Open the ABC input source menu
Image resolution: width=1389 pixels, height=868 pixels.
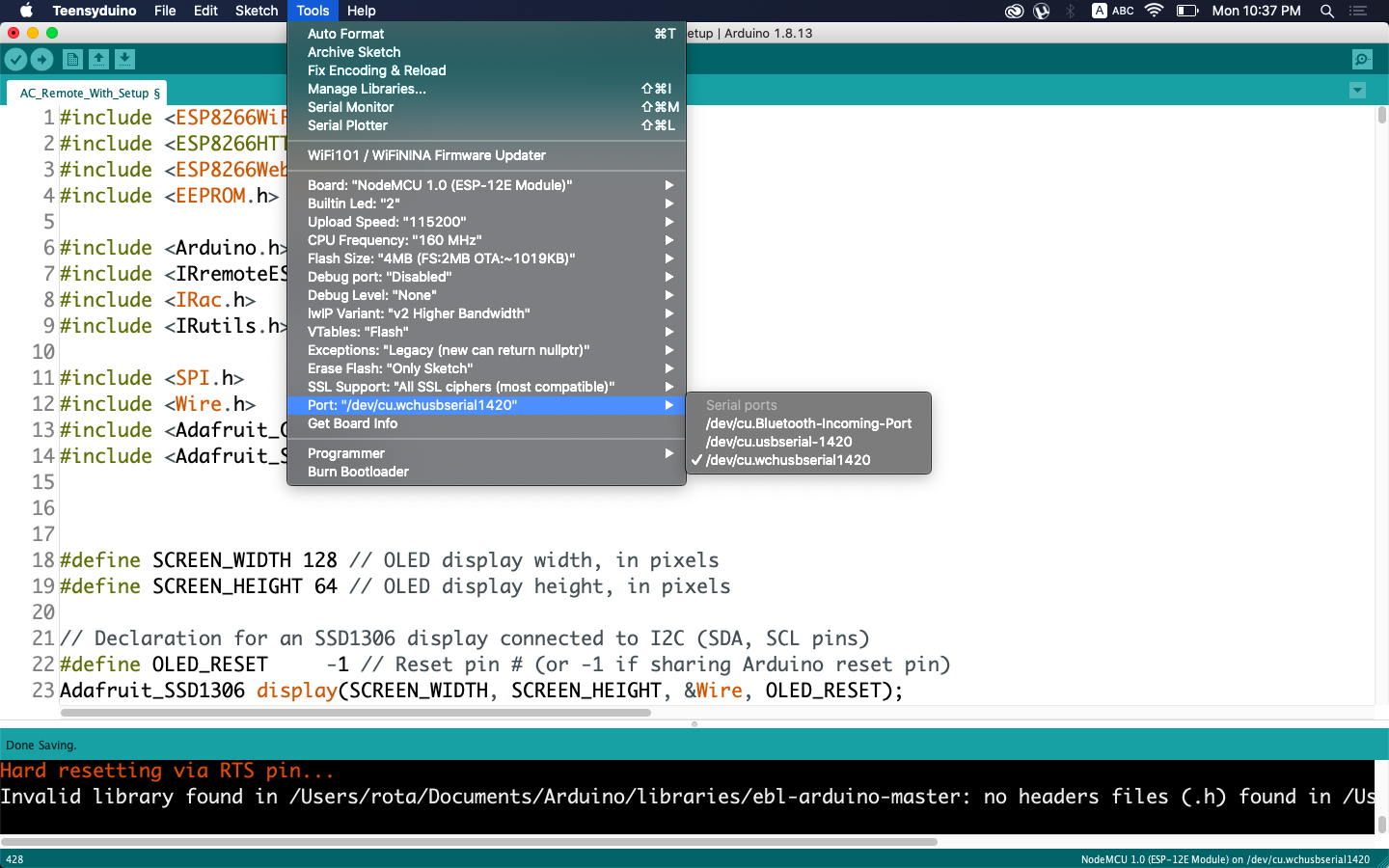[1113, 11]
